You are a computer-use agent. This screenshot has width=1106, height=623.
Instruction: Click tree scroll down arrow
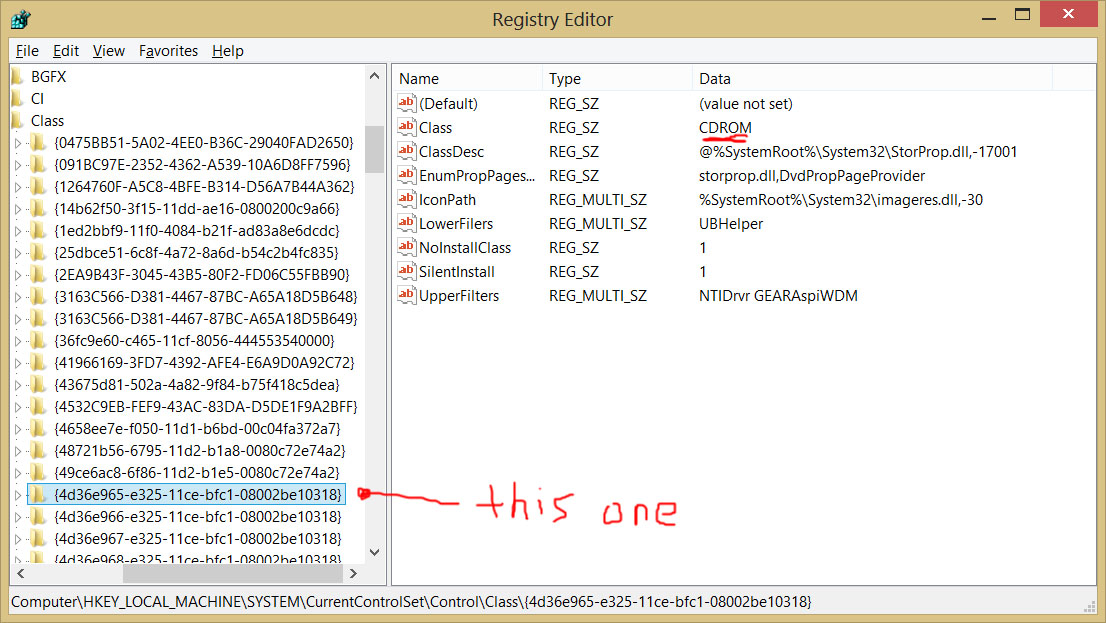375,552
